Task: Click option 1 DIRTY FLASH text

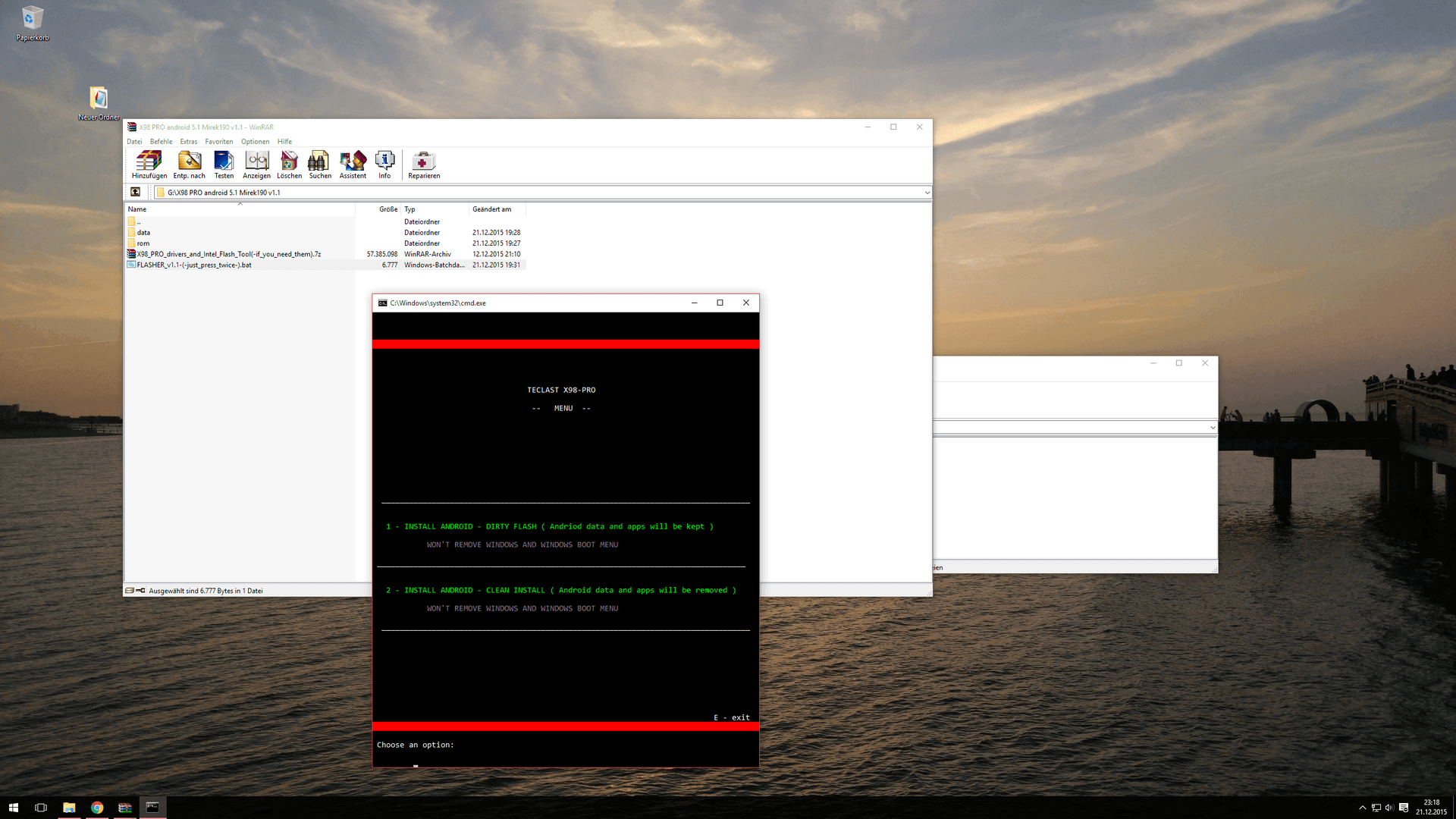Action: click(550, 526)
